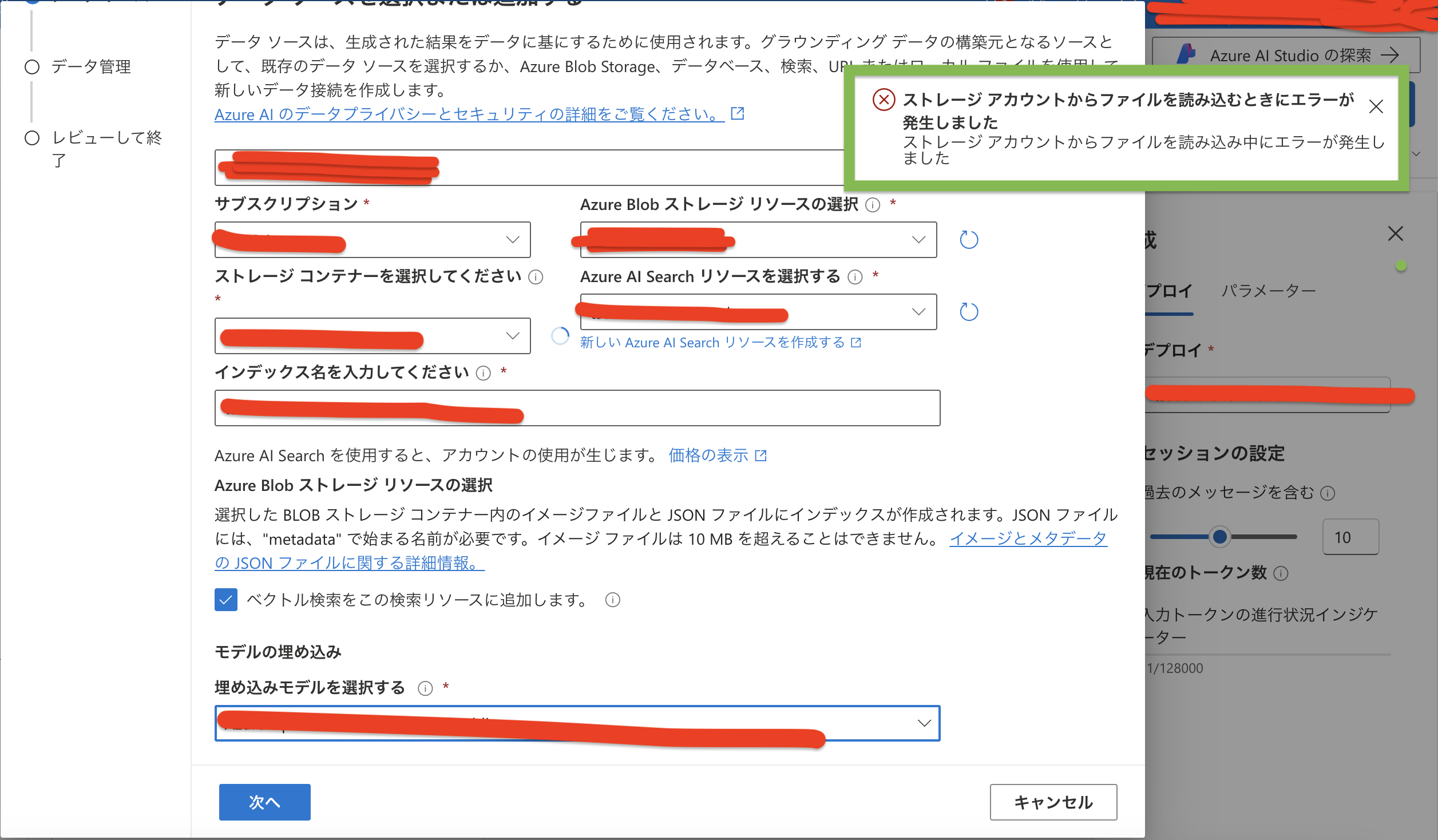Screen dimensions: 1438x840
Task: Switch to the デプロイ tab in the background panel
Action: (x=1169, y=291)
